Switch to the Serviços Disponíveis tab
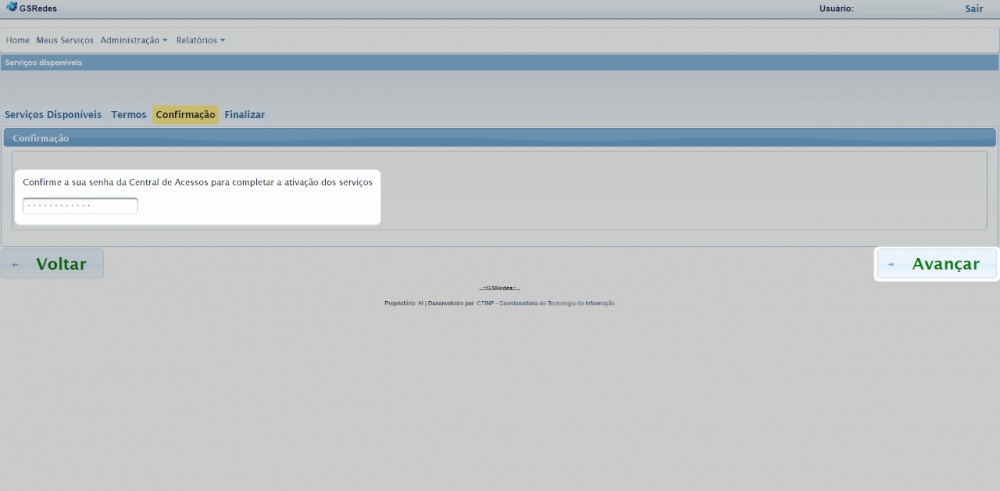The width and height of the screenshot is (1000, 491). (53, 115)
